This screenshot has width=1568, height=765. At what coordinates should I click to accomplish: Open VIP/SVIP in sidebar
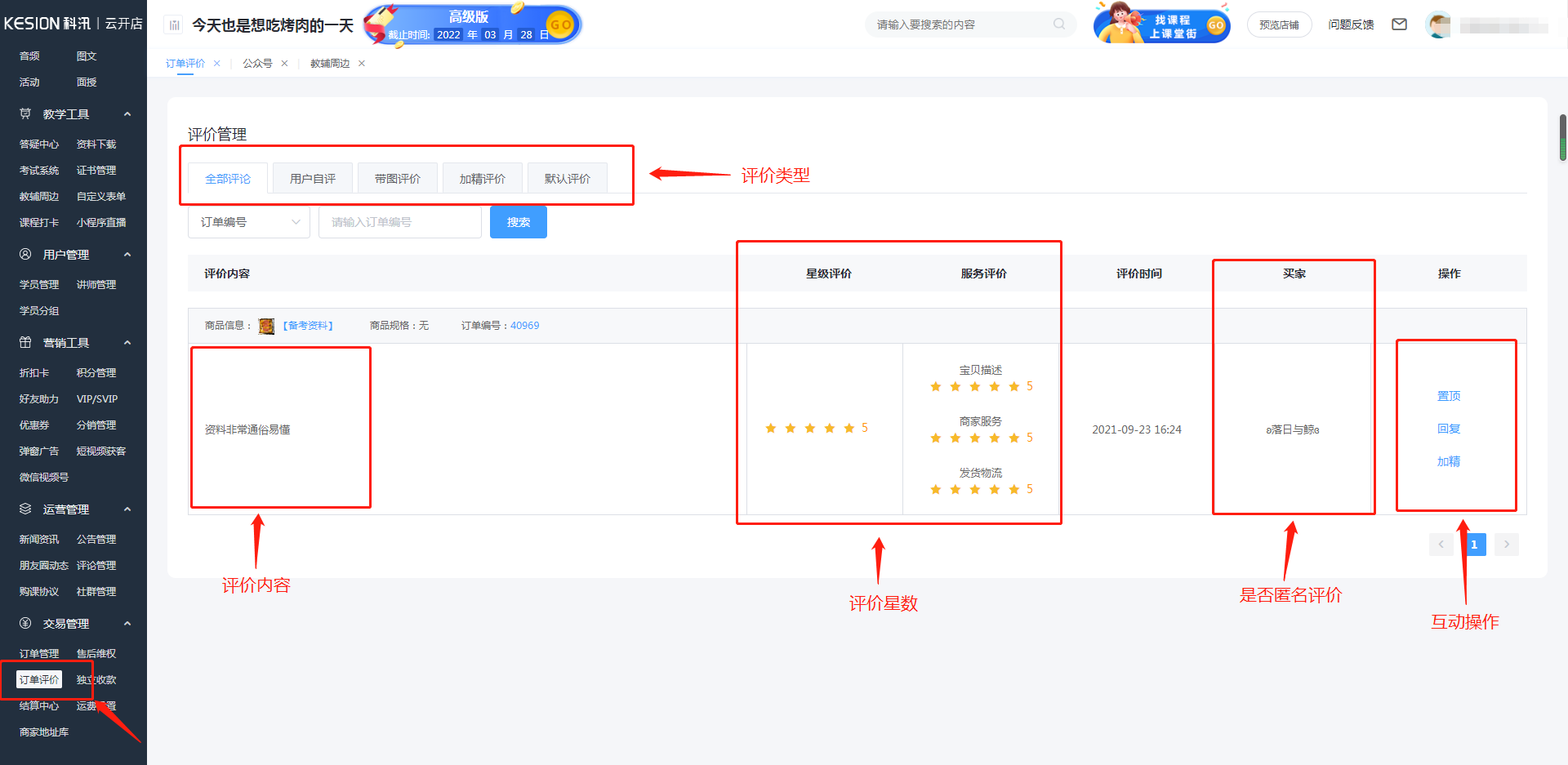click(x=97, y=399)
